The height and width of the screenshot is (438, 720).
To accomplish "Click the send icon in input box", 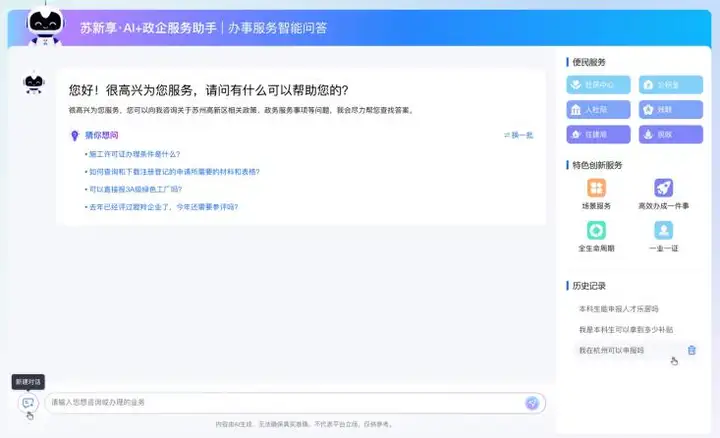I will click(532, 403).
